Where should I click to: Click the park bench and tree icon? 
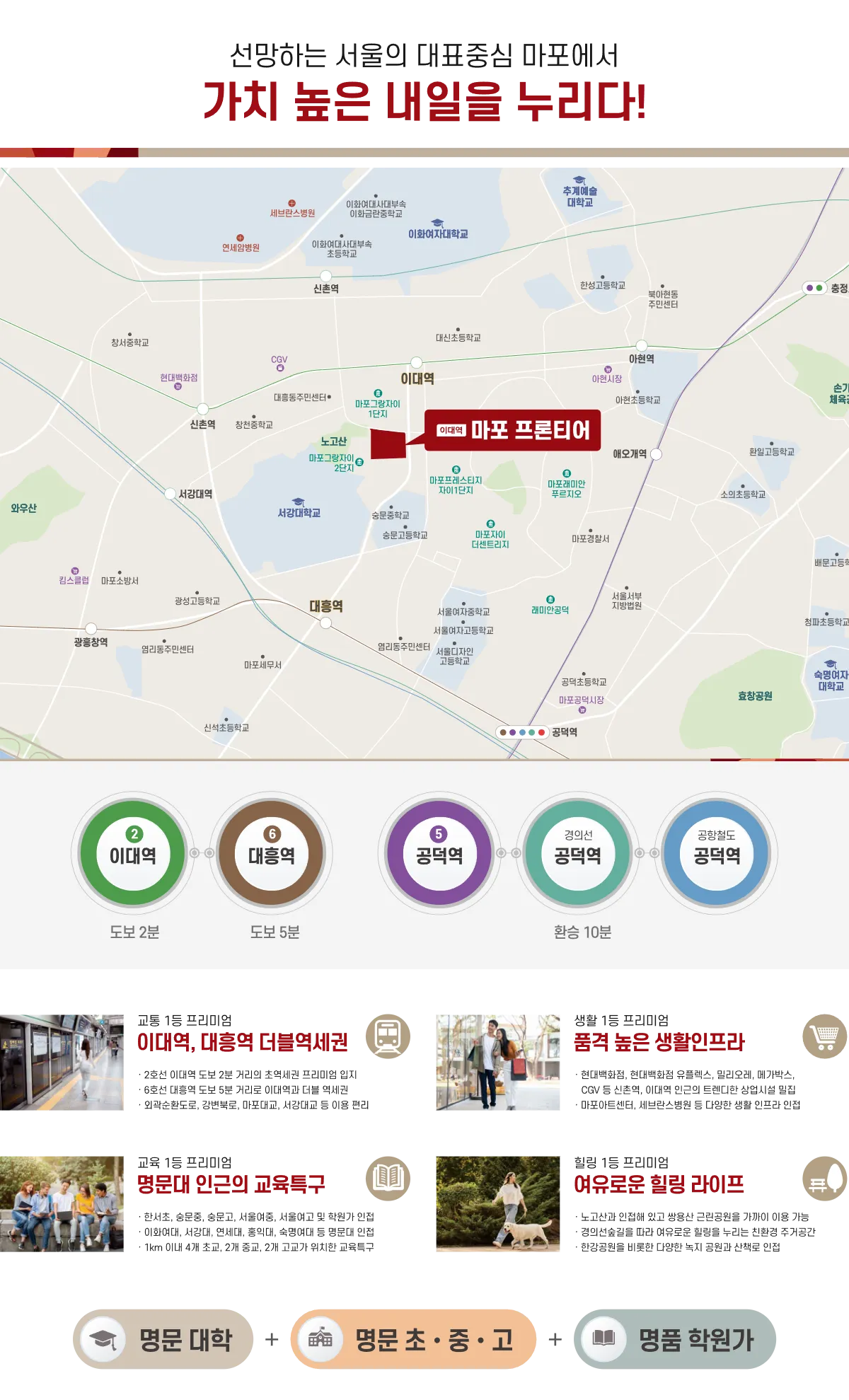825,1179
